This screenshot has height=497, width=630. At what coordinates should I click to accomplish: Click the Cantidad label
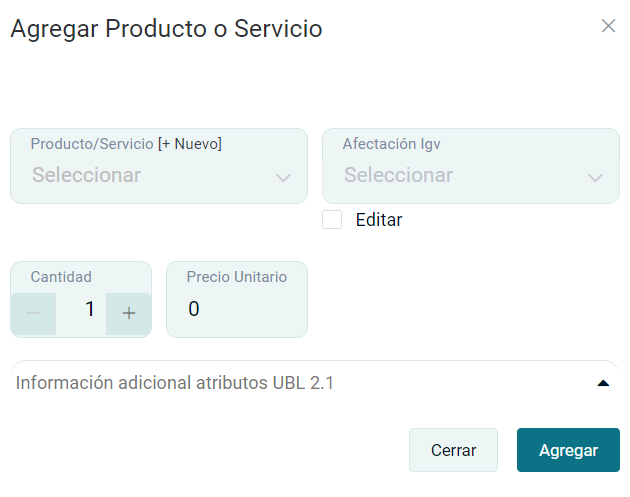pyautogui.click(x=61, y=277)
